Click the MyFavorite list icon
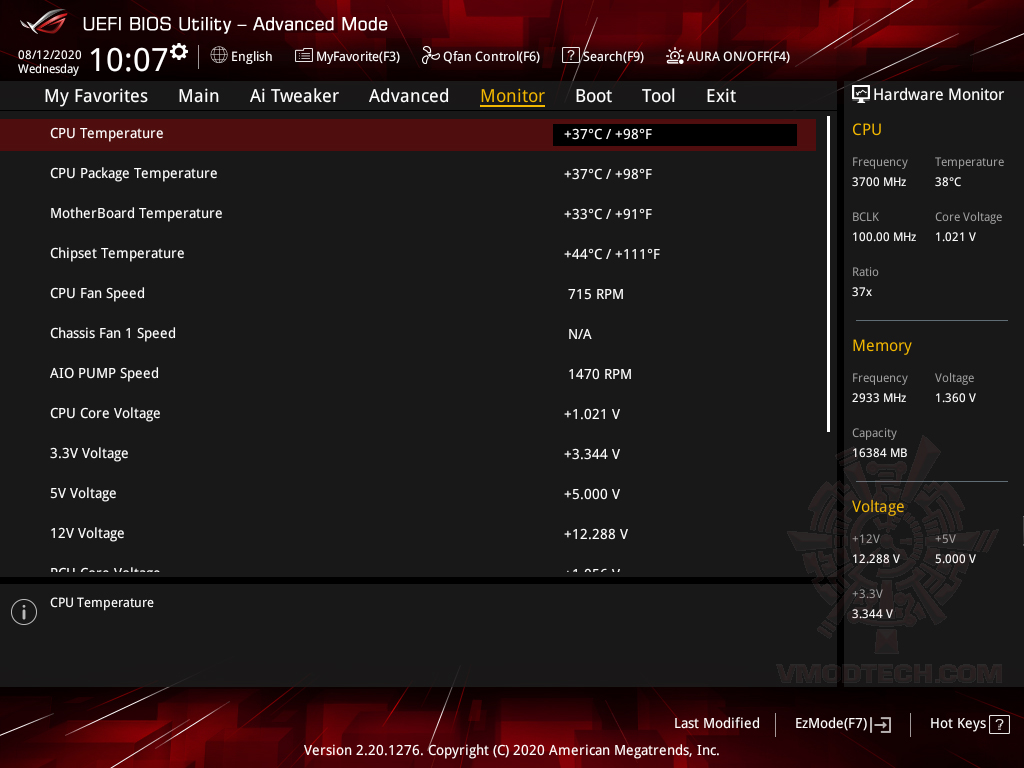1024x768 pixels. point(304,56)
